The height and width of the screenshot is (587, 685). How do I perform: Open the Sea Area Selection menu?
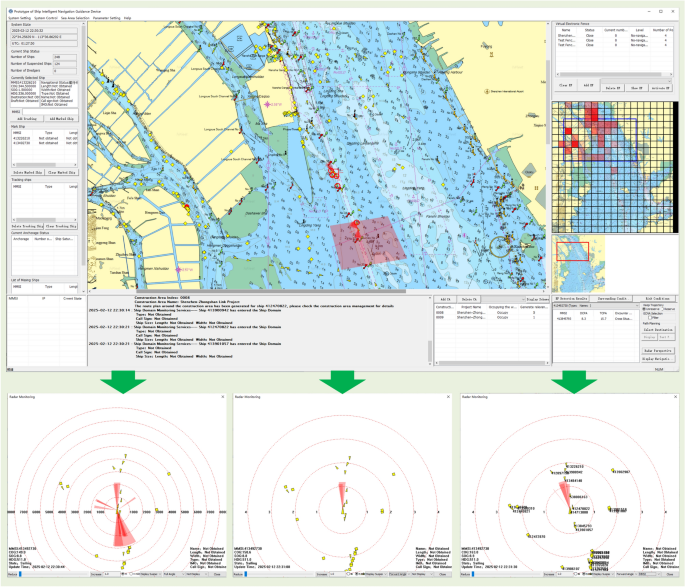coord(76,17)
